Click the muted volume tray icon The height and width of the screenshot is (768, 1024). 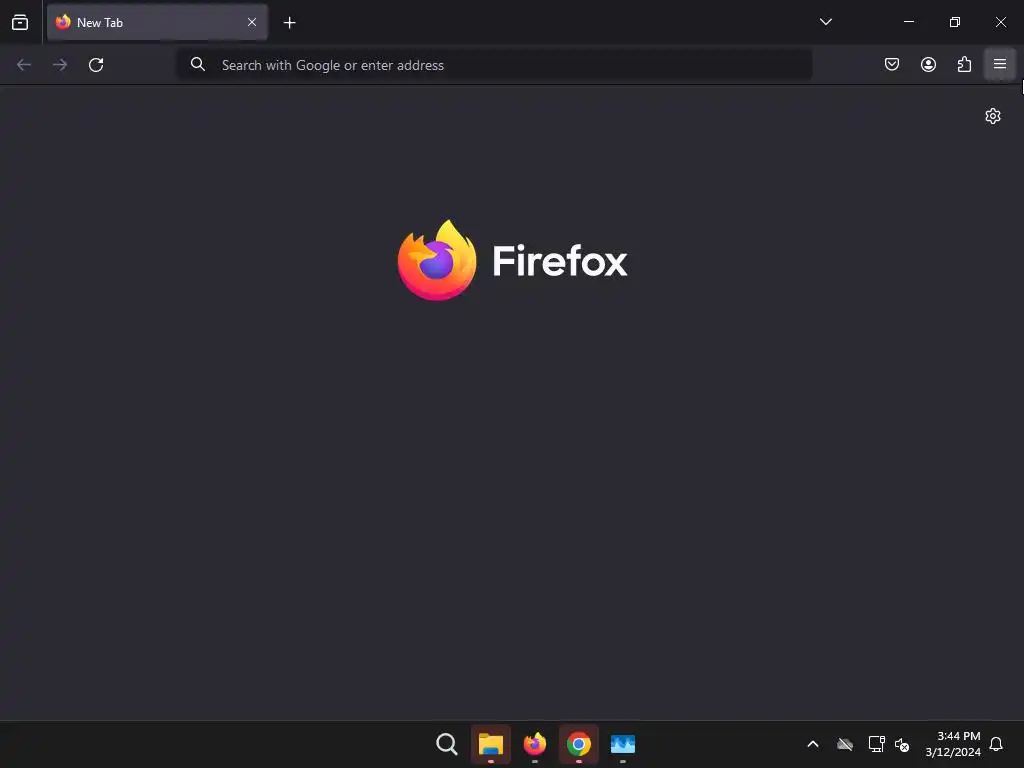[x=902, y=744]
